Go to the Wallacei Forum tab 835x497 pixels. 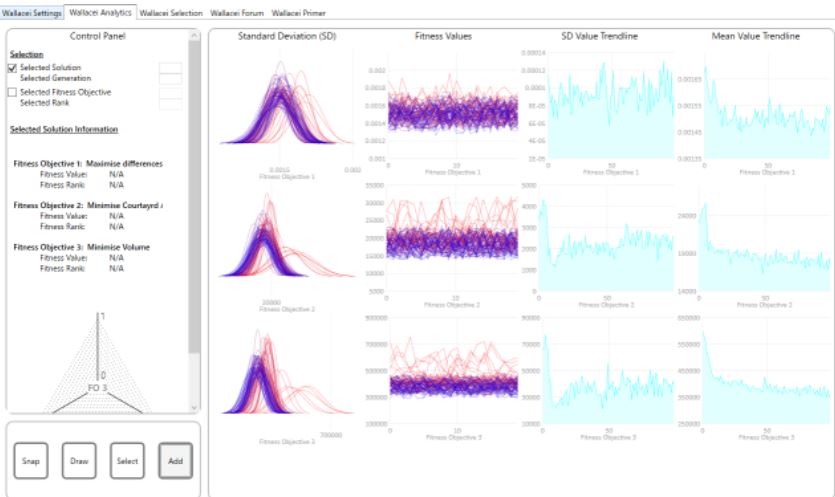pos(237,12)
